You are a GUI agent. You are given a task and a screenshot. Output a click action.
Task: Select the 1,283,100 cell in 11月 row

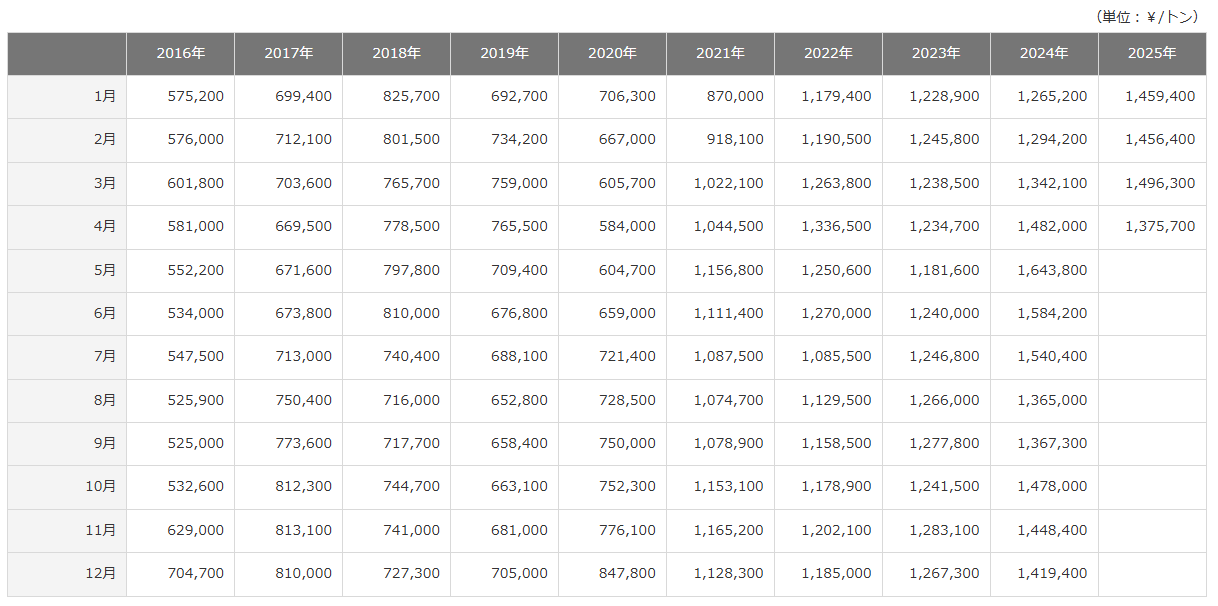pyautogui.click(x=944, y=530)
